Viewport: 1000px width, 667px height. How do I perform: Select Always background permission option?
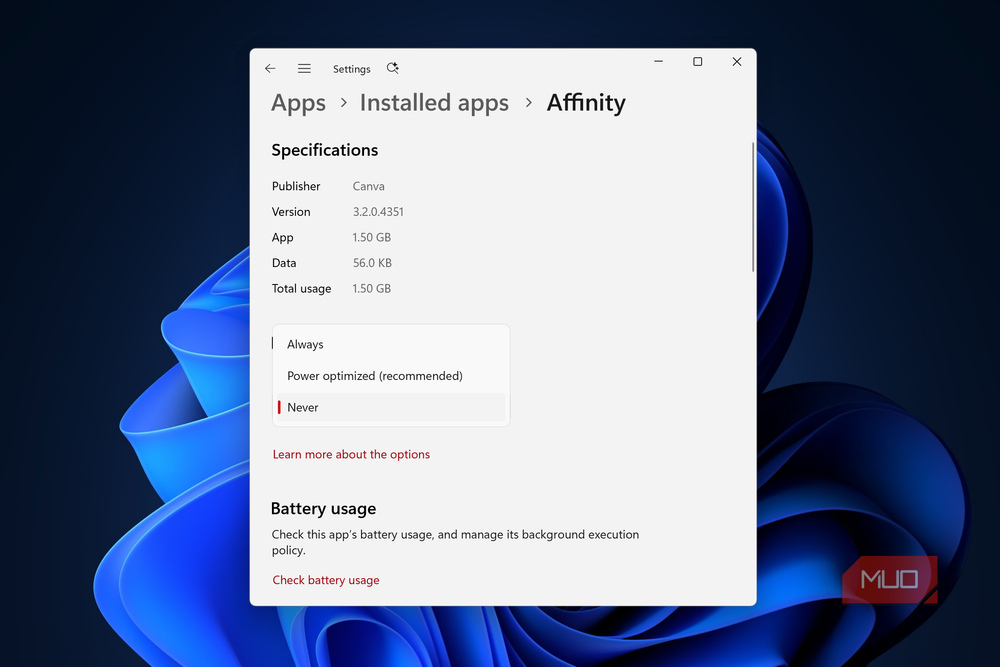pyautogui.click(x=391, y=344)
